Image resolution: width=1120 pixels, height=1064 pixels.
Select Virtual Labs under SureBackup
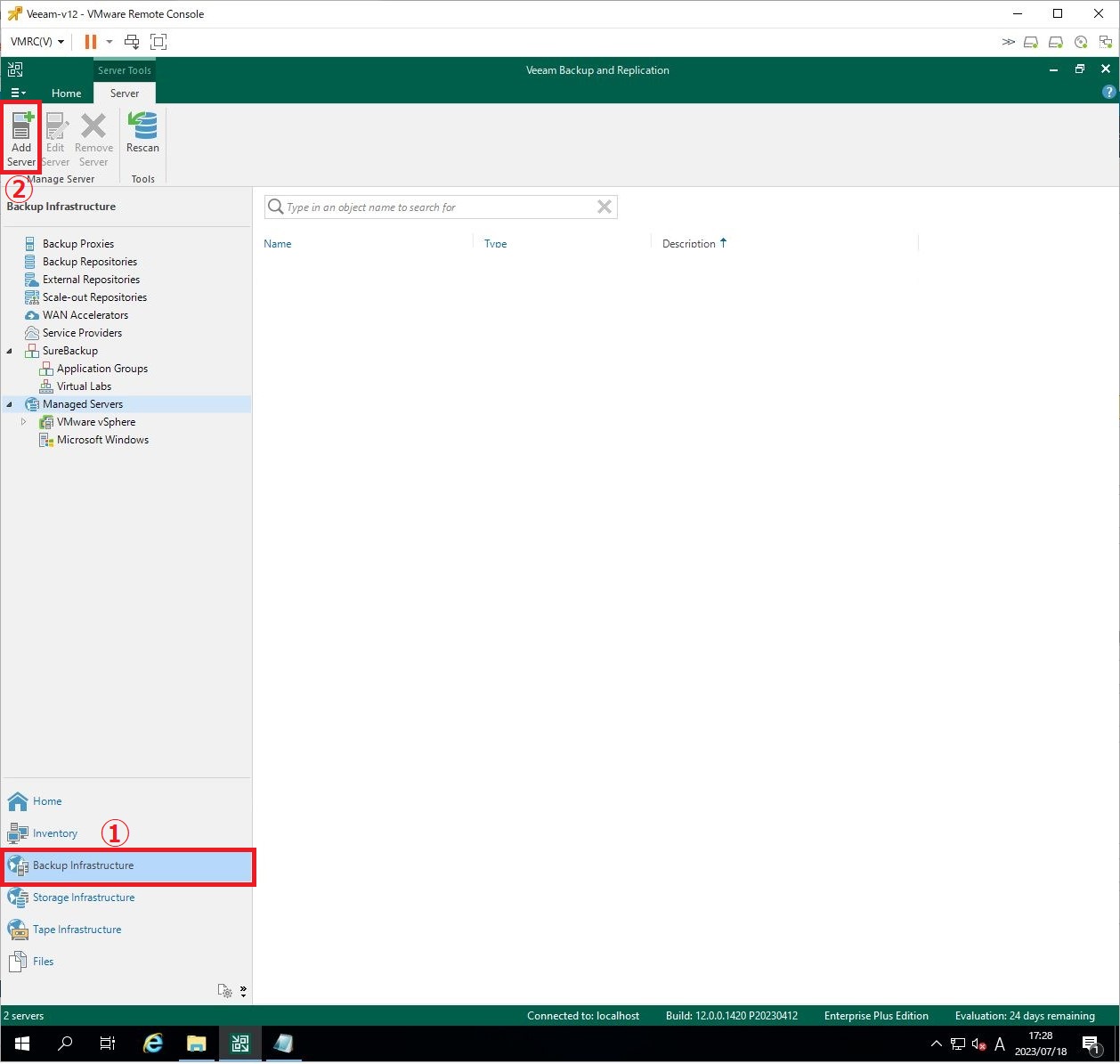(84, 386)
